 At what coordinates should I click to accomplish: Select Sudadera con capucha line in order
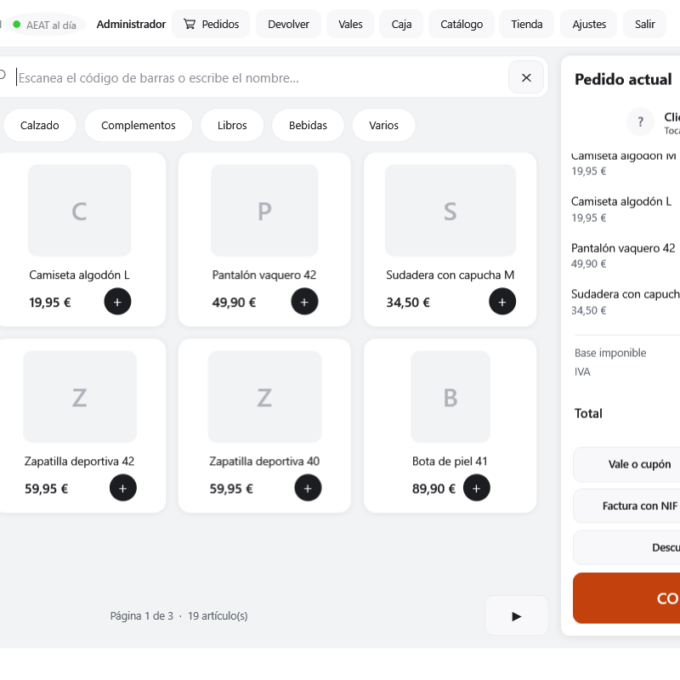(x=625, y=302)
